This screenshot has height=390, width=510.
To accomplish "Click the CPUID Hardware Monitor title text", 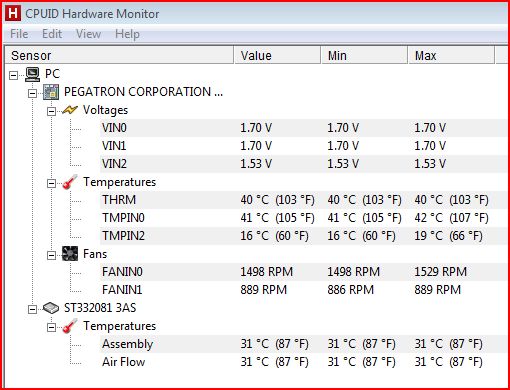I will [x=92, y=14].
